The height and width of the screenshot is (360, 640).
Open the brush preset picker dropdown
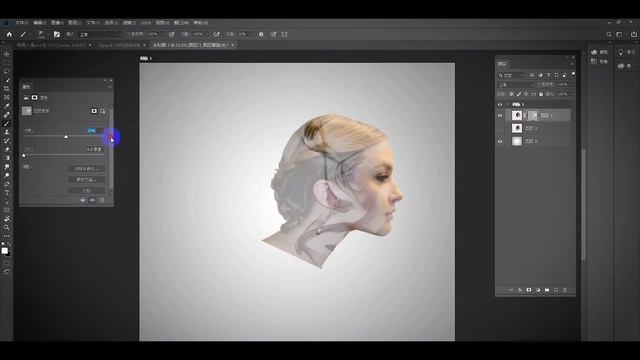tap(42, 35)
